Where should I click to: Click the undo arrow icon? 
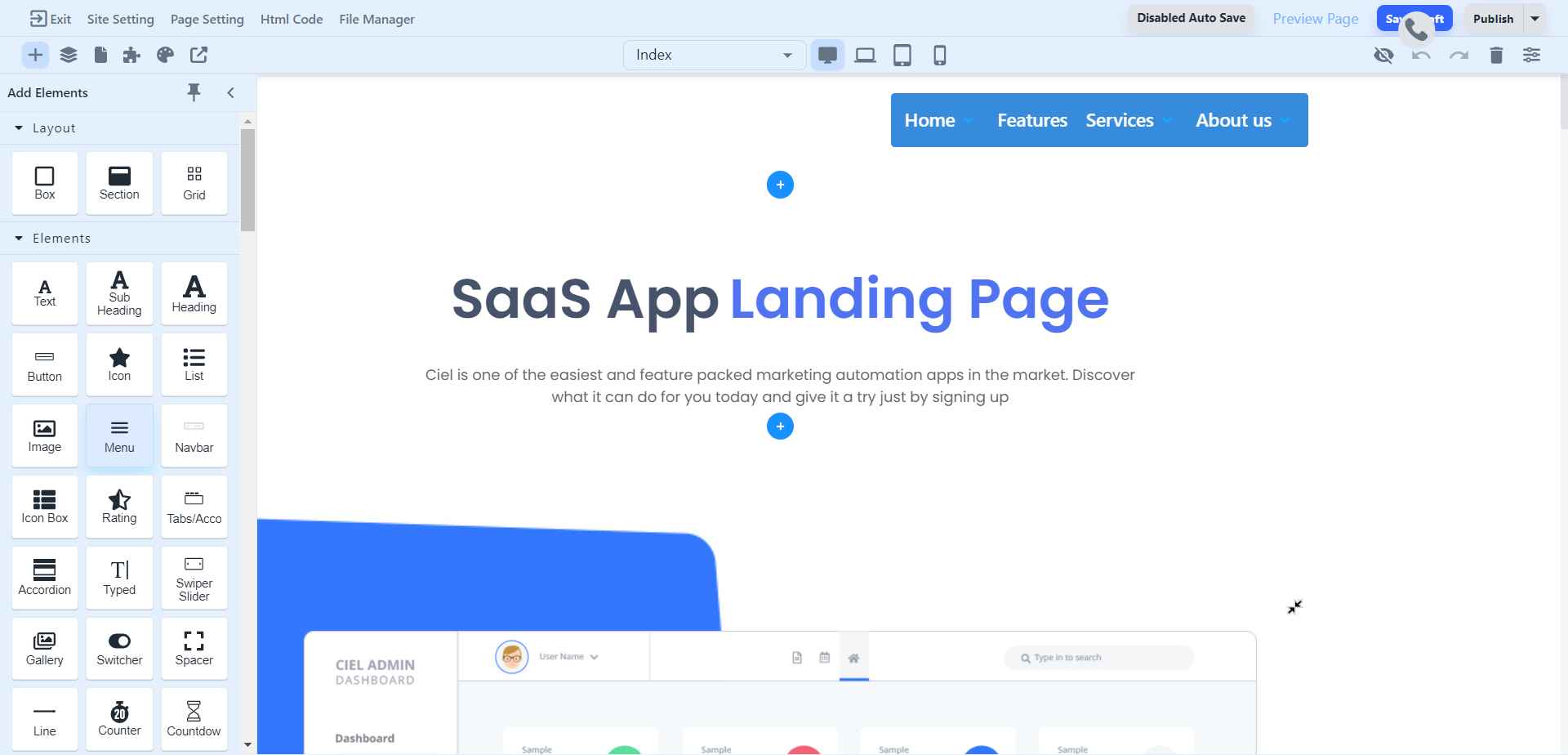point(1421,55)
